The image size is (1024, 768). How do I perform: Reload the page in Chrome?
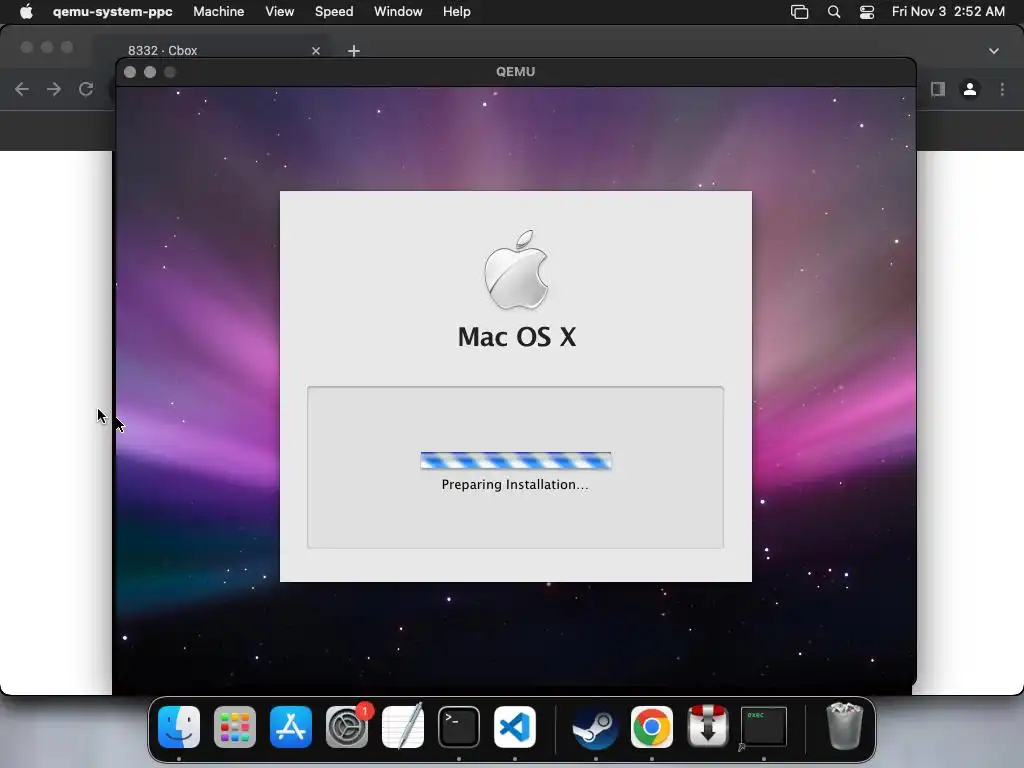click(86, 89)
